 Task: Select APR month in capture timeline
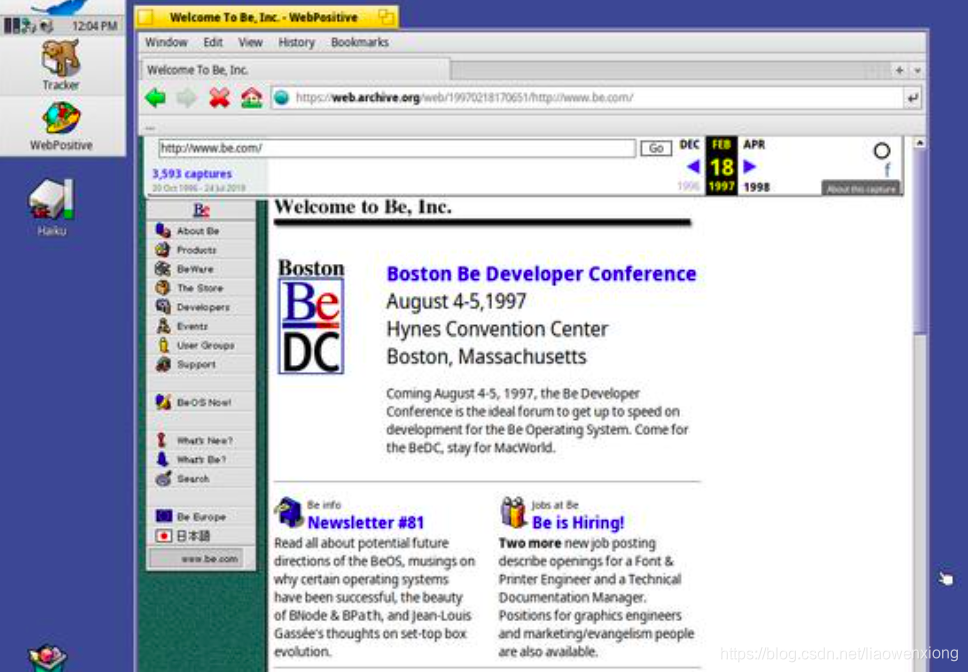(x=754, y=144)
